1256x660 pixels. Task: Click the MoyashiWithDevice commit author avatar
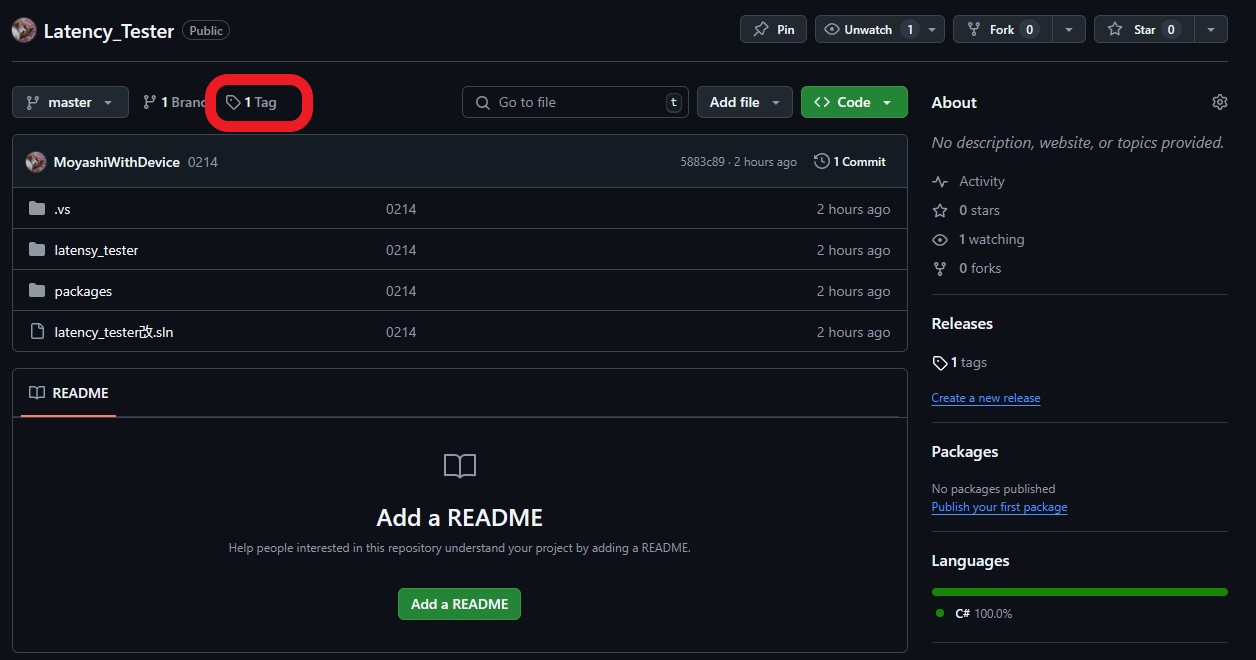click(x=36, y=162)
